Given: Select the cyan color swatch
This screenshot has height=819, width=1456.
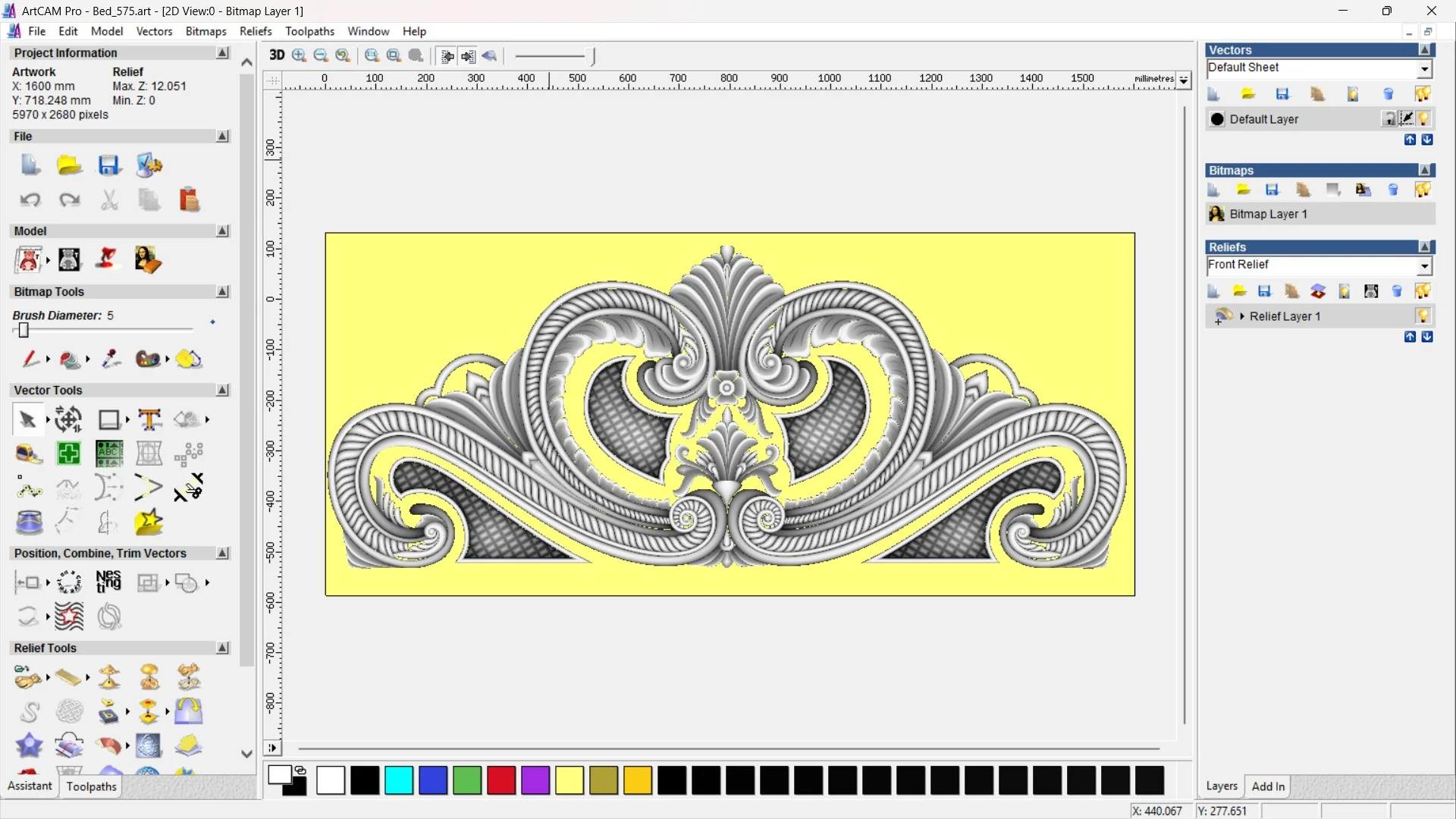Looking at the screenshot, I should [x=399, y=780].
